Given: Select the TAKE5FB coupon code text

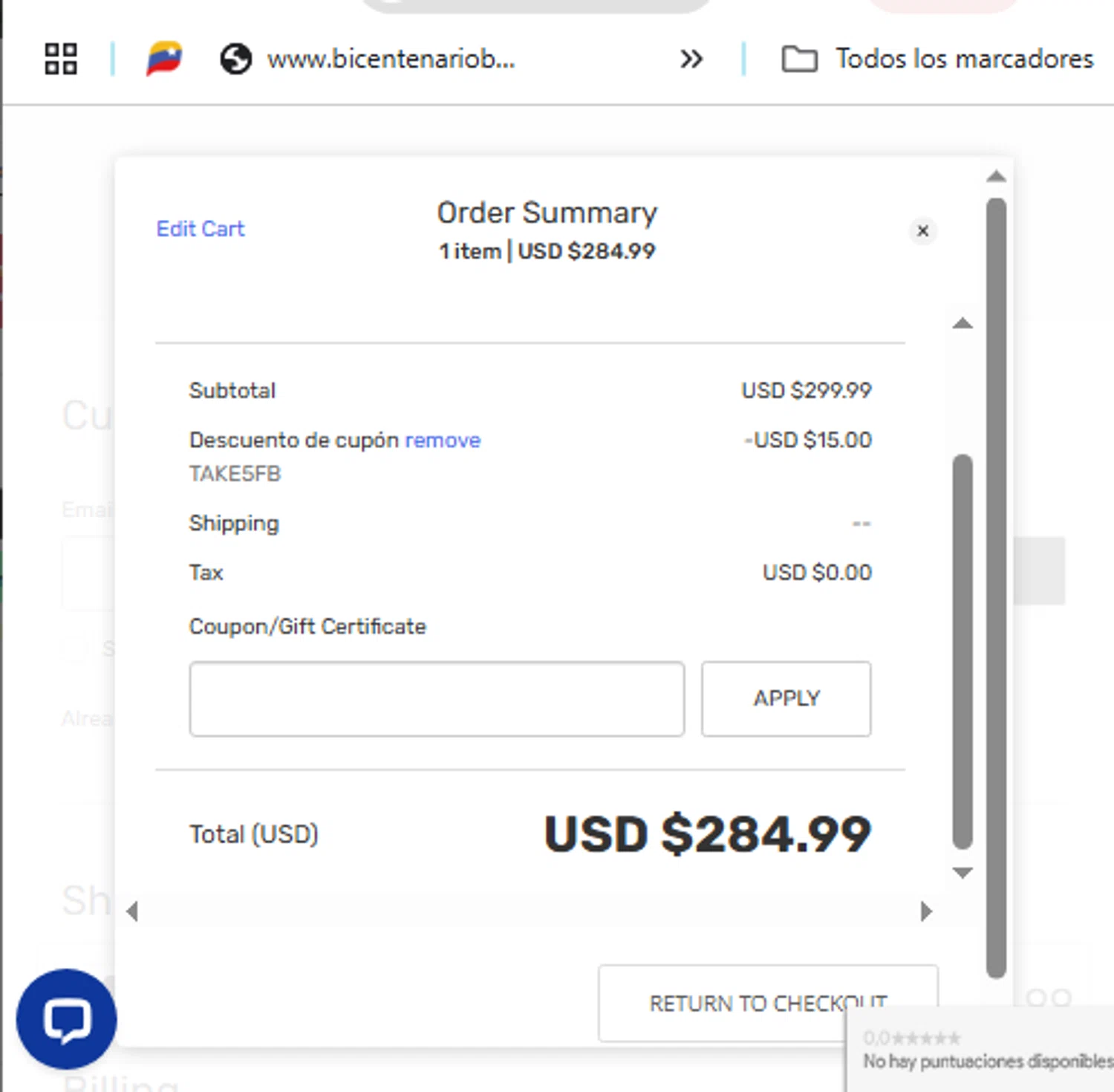Looking at the screenshot, I should coord(235,474).
